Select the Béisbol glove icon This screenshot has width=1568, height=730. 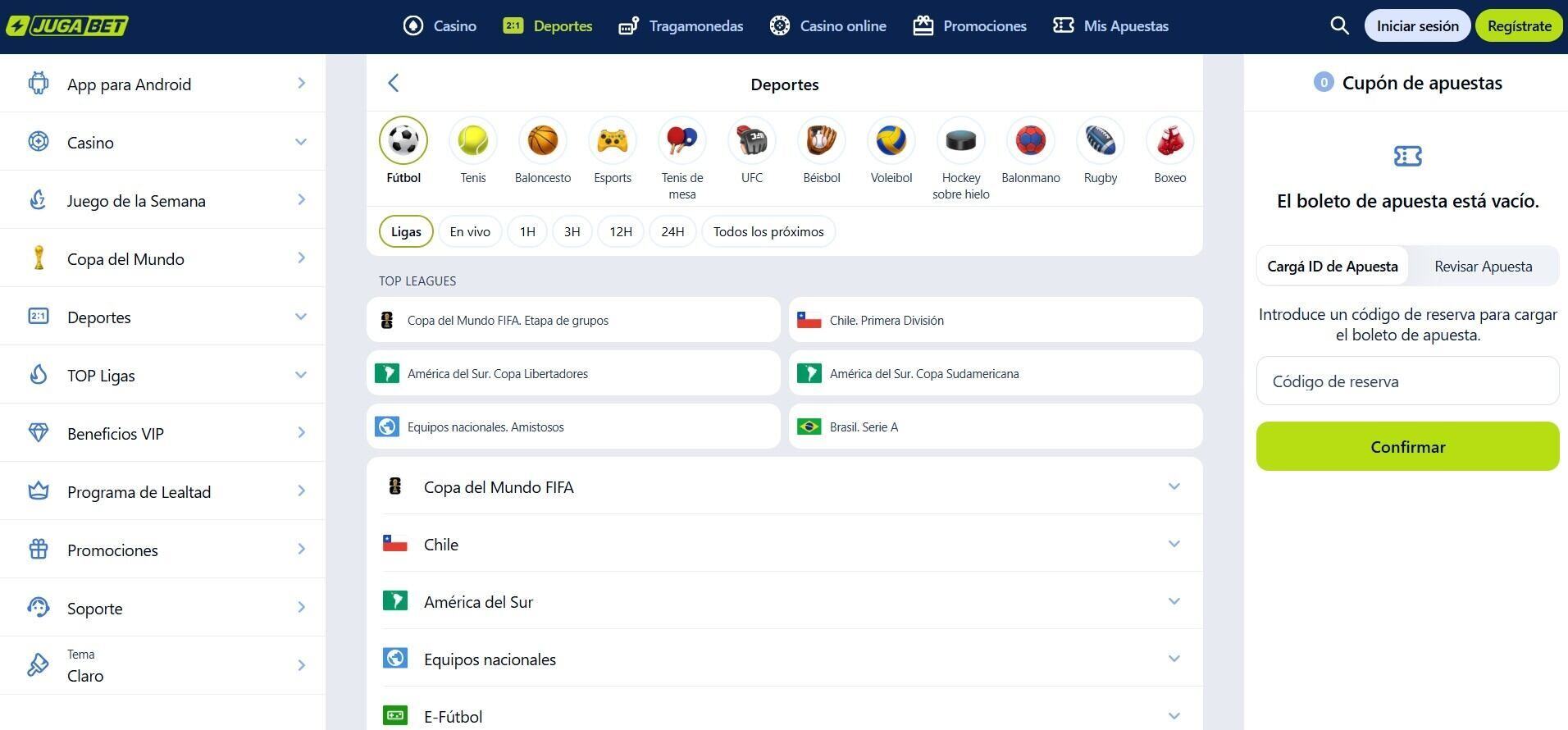tap(822, 140)
